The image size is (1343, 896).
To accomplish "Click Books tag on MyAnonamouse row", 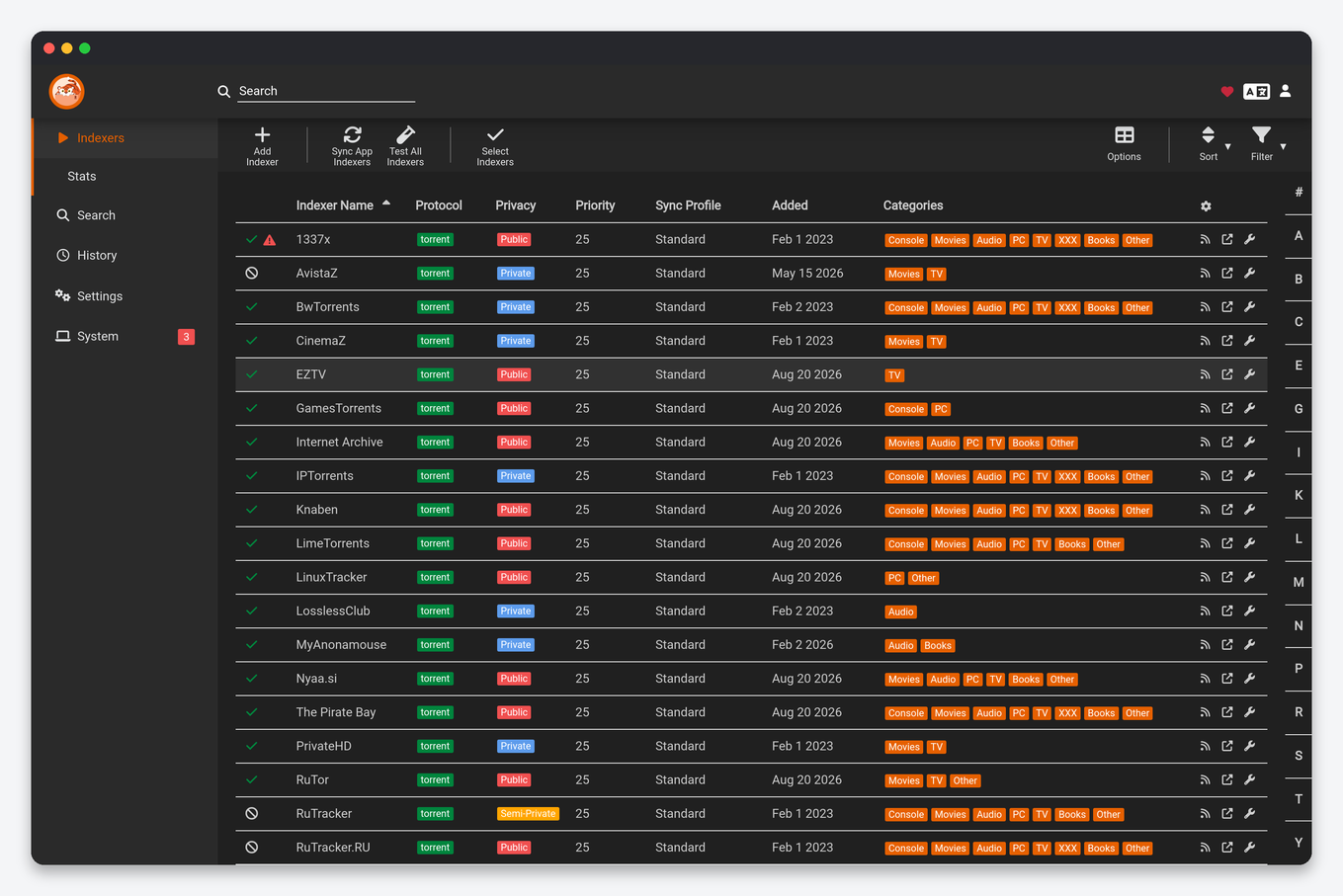I will (x=938, y=646).
